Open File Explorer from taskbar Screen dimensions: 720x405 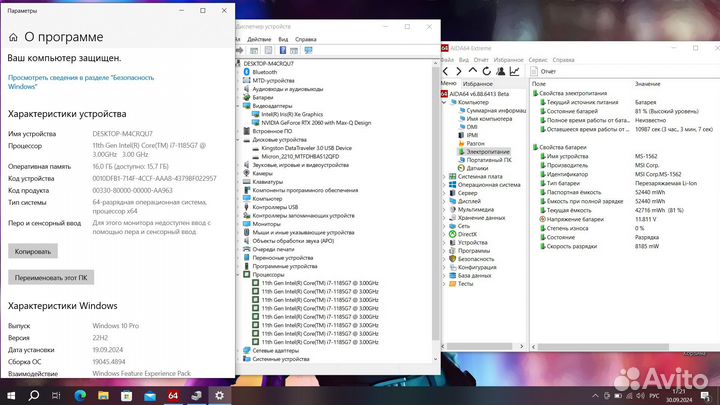pyautogui.click(x=103, y=395)
